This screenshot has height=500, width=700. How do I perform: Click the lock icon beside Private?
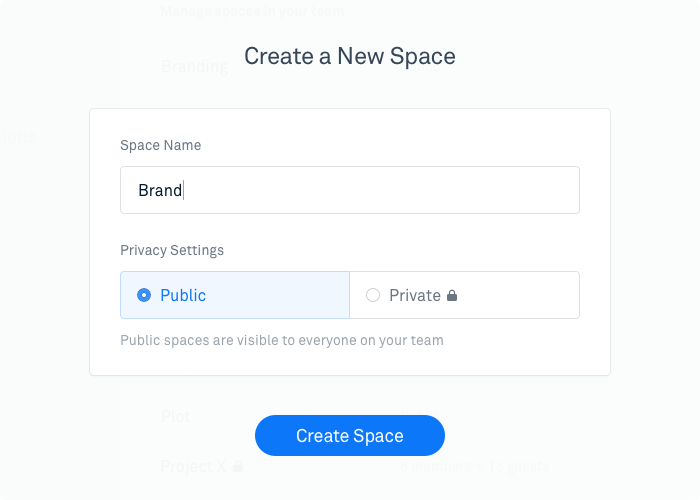[452, 296]
